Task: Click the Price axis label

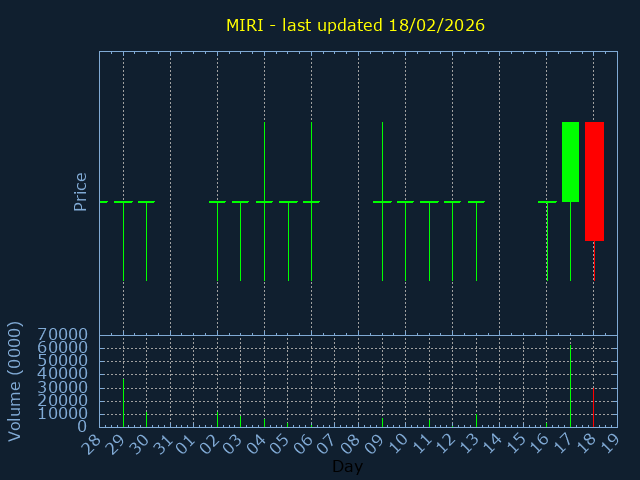Action: click(x=81, y=191)
